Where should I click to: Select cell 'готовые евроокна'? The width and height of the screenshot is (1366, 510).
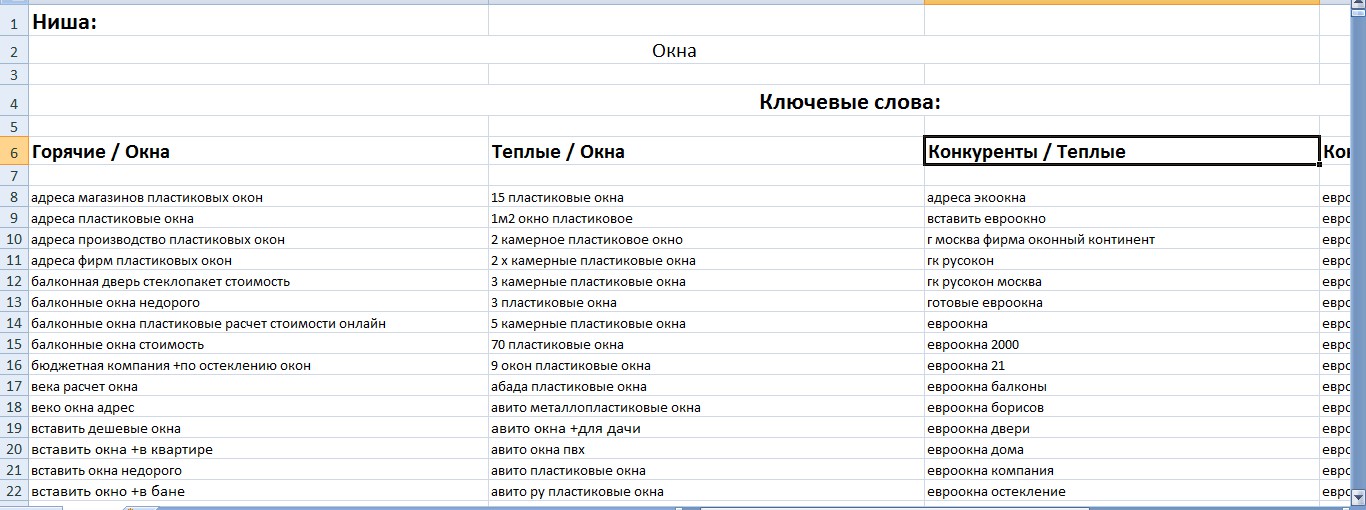click(x=1122, y=302)
